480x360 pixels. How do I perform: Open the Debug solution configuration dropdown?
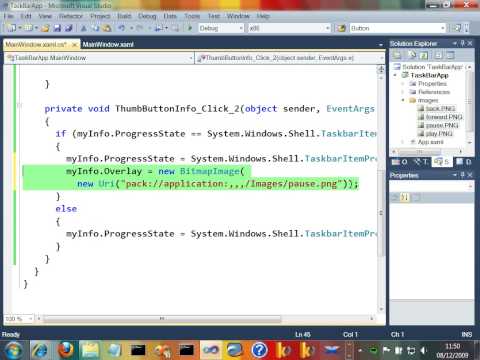point(241,28)
